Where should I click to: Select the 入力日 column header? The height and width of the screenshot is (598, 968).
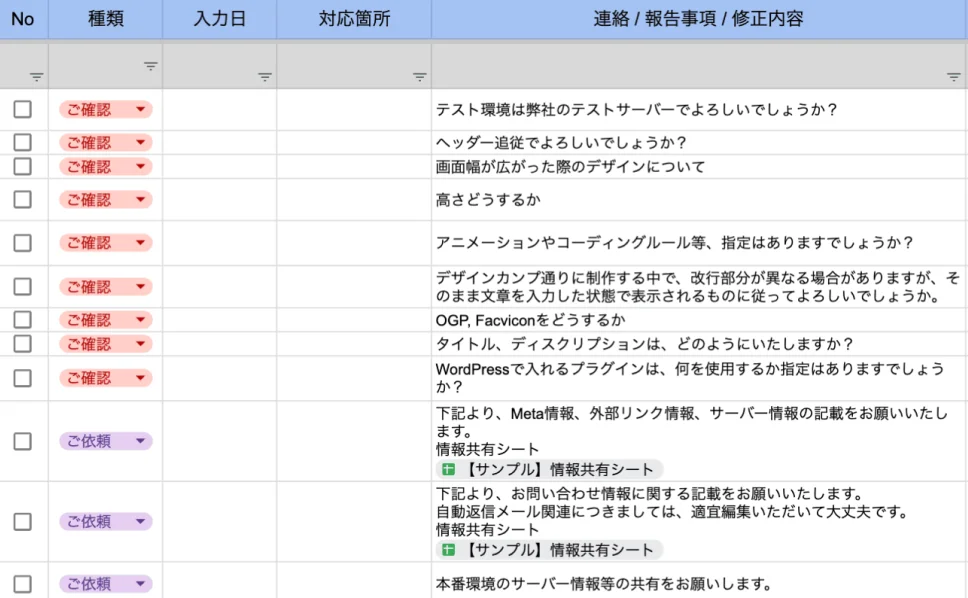pos(220,19)
